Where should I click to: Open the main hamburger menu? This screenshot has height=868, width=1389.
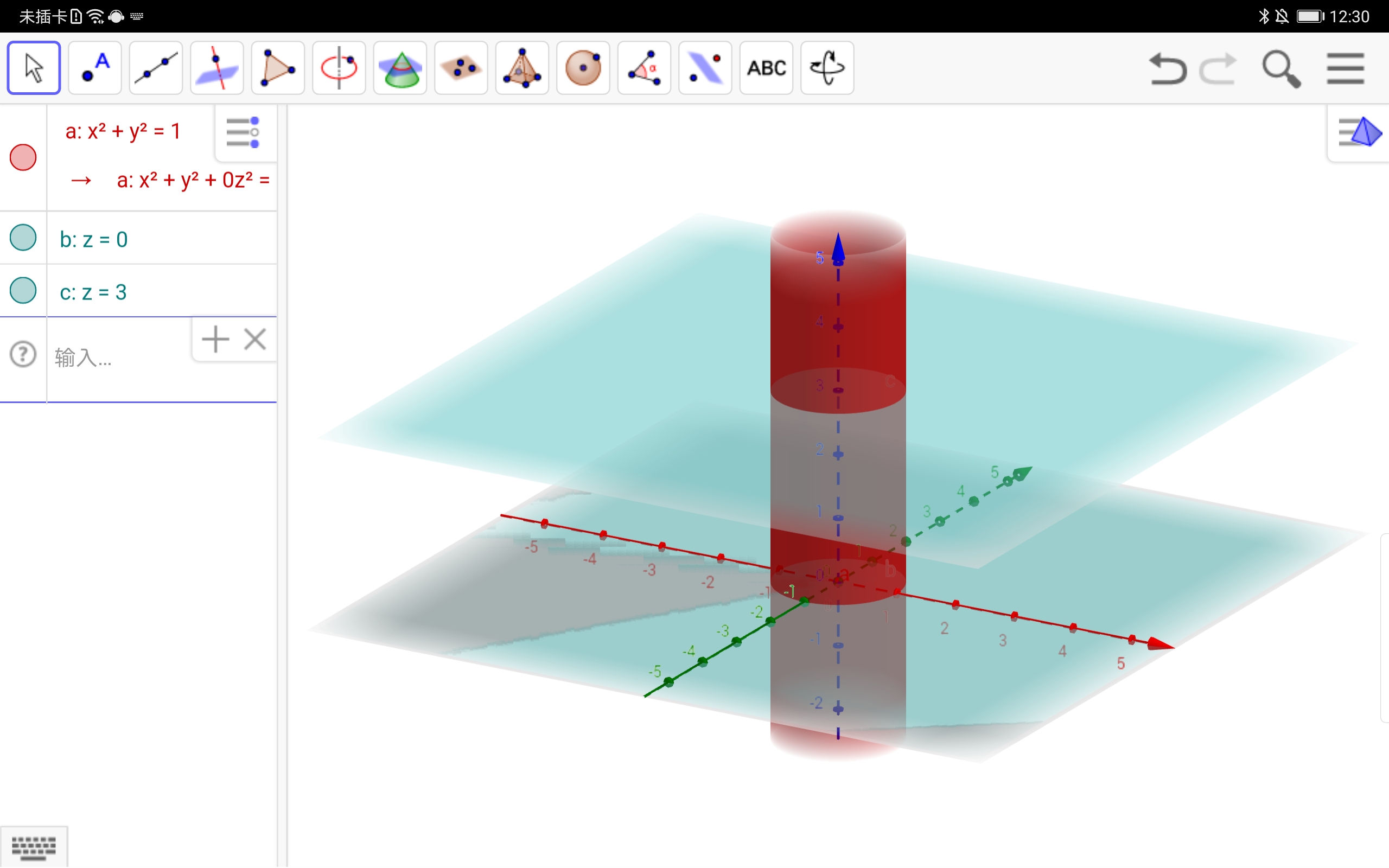(x=1345, y=69)
